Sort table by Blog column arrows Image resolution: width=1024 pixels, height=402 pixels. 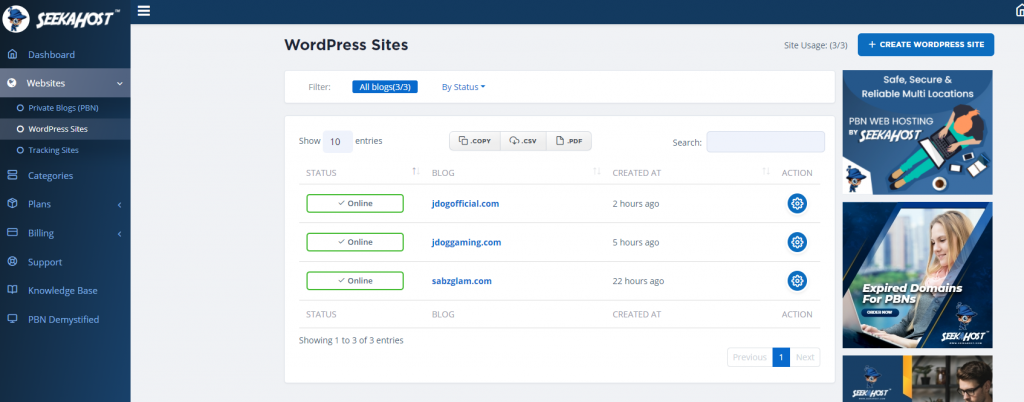[x=596, y=172]
